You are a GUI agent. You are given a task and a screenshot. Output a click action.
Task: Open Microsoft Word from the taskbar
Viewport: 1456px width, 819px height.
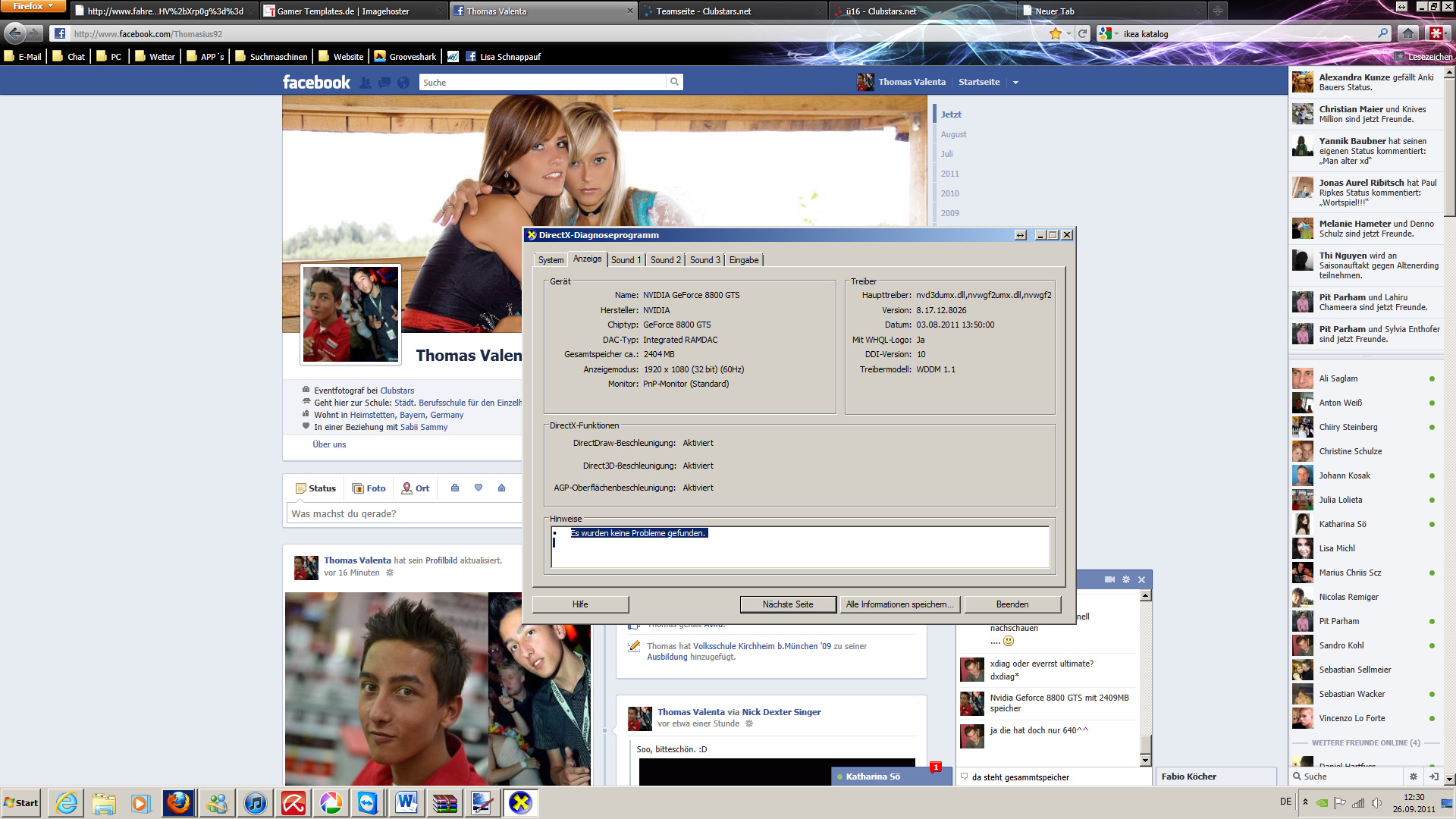(x=406, y=802)
